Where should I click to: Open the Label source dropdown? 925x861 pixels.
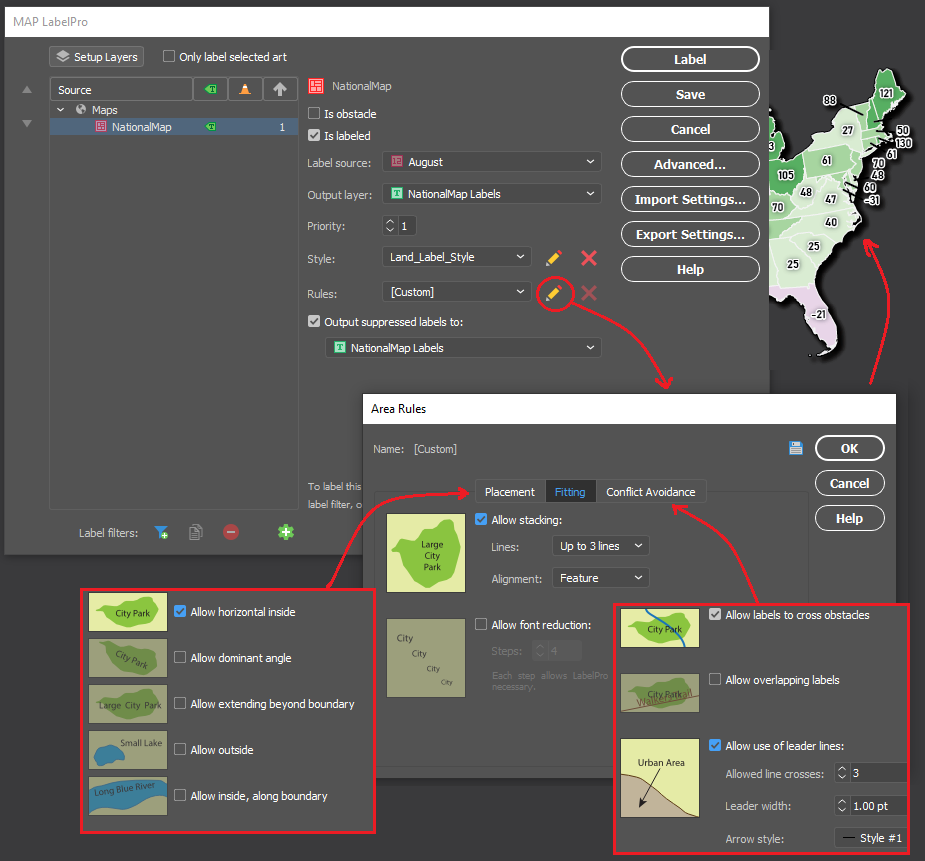pos(492,162)
